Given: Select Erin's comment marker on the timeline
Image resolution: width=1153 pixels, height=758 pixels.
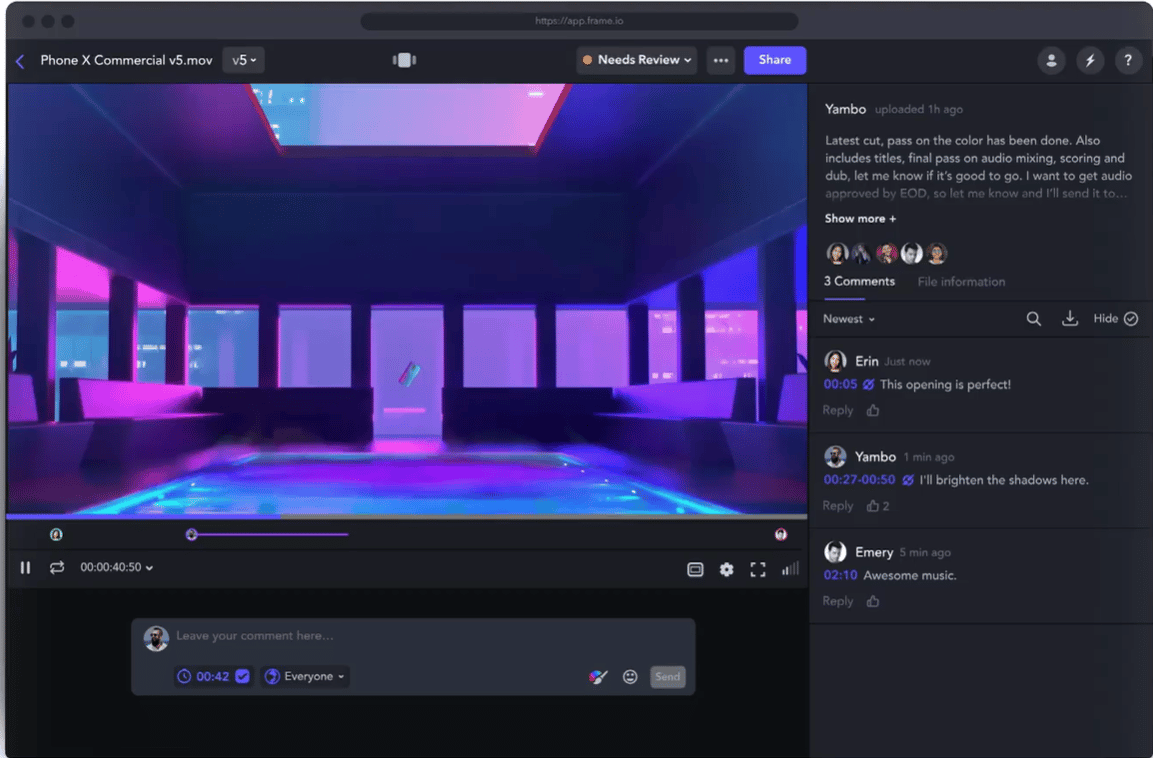Looking at the screenshot, I should pyautogui.click(x=56, y=534).
